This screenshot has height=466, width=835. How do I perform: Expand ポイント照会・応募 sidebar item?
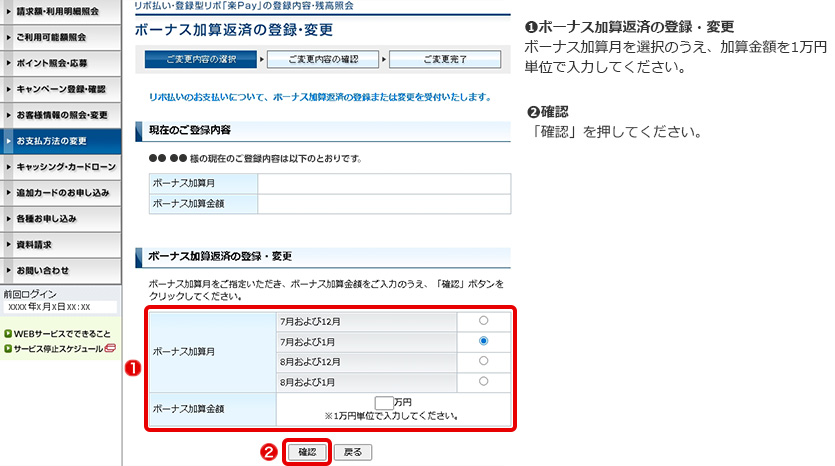(60, 63)
